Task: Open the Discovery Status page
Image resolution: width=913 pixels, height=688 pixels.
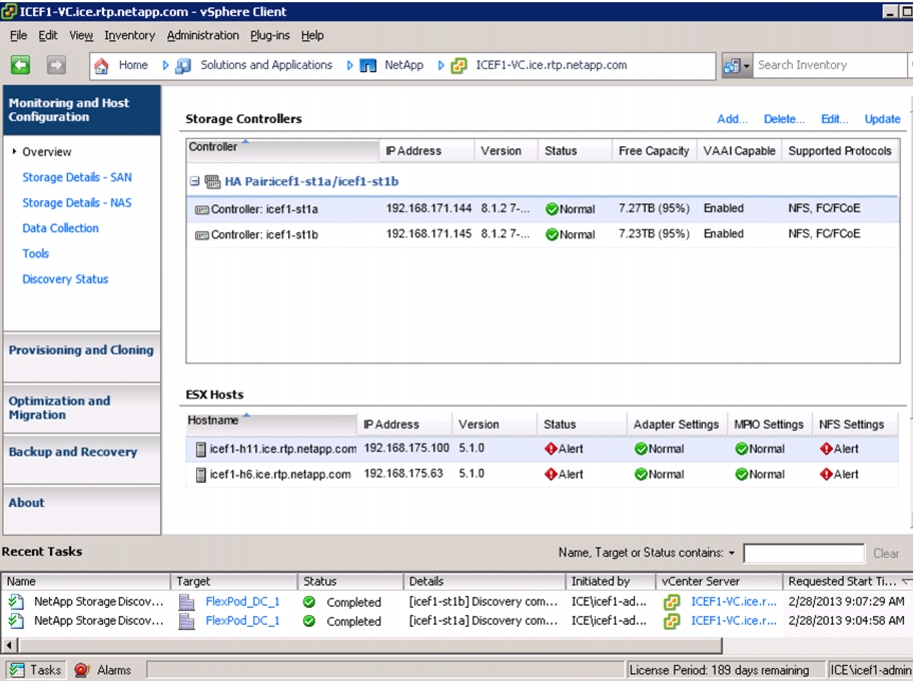Action: (x=65, y=279)
